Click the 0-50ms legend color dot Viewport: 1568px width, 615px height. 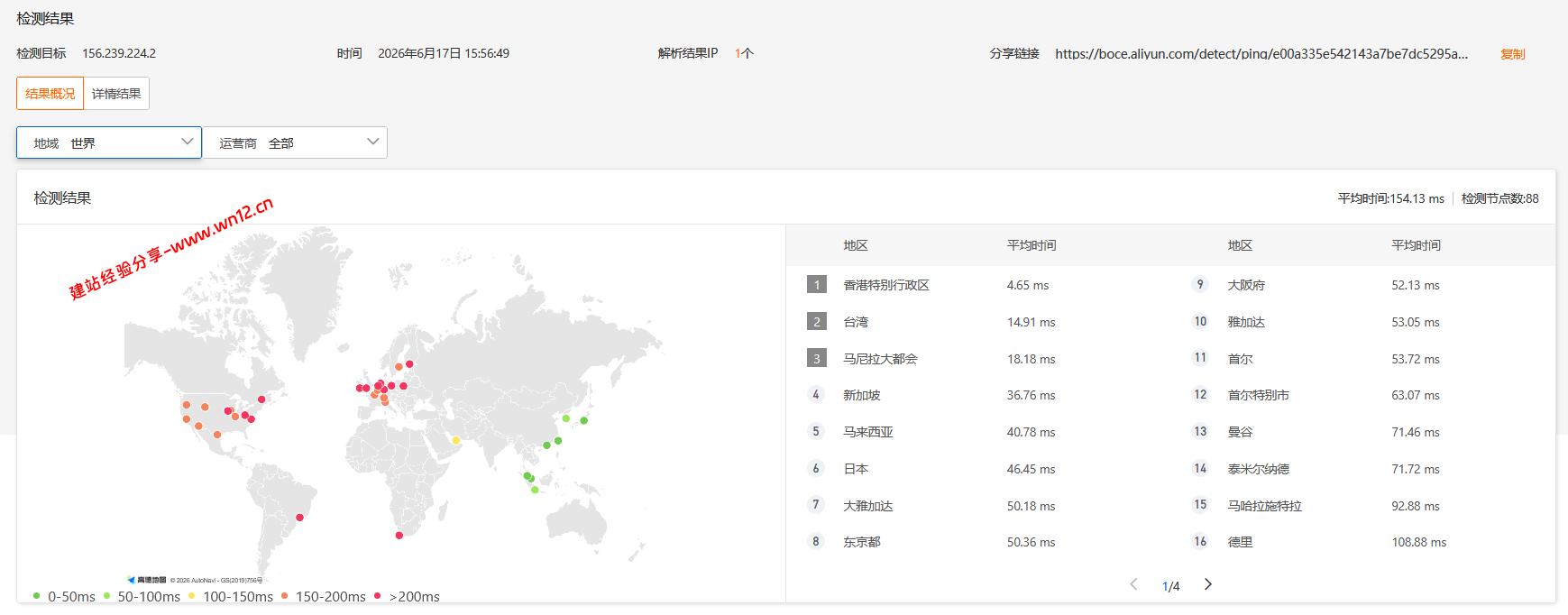tap(37, 596)
